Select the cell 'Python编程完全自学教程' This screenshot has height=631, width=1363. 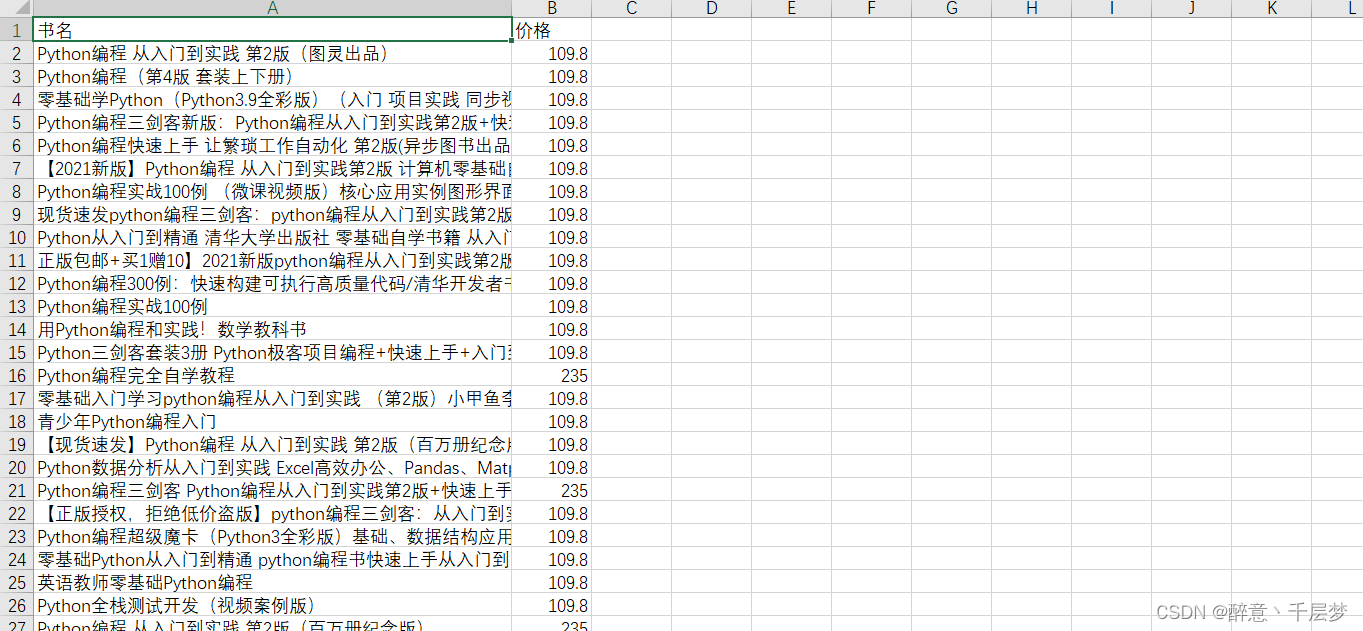tap(272, 375)
